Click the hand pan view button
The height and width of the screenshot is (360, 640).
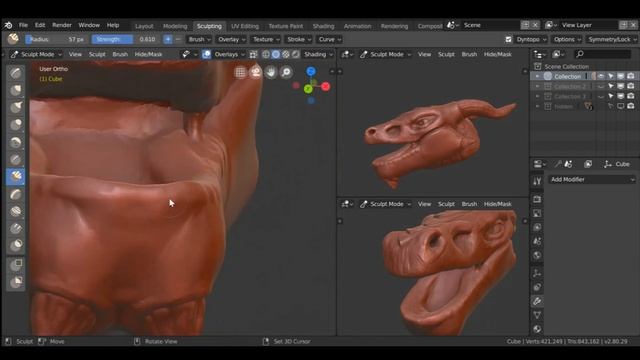(271, 72)
